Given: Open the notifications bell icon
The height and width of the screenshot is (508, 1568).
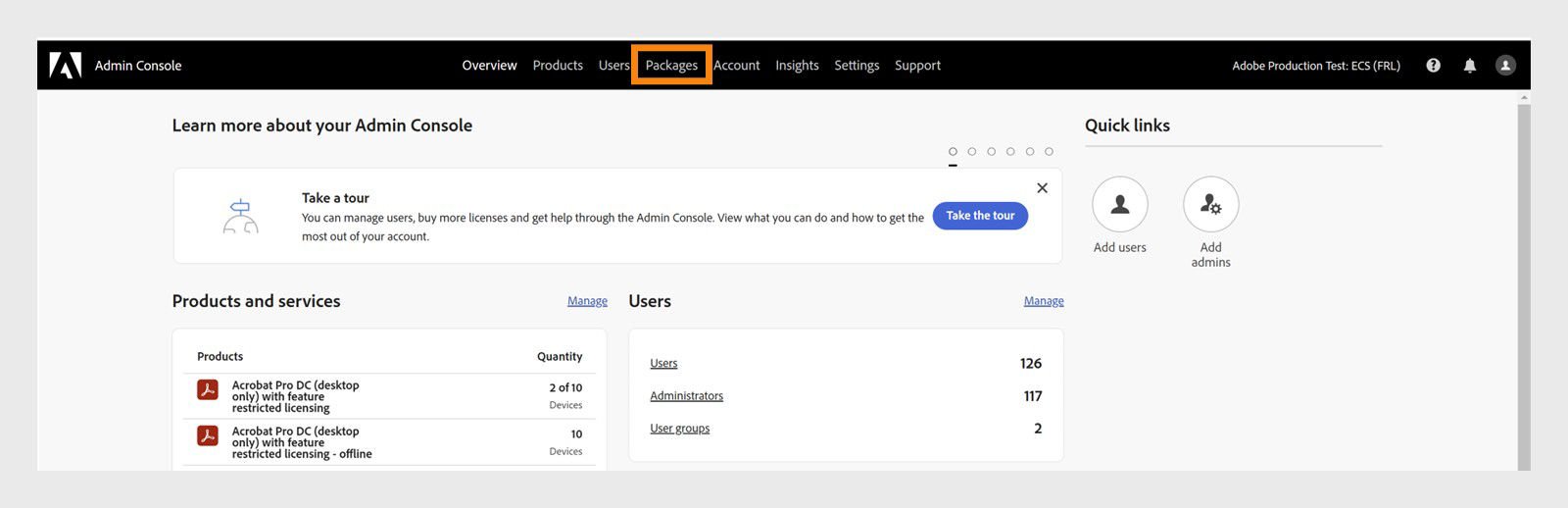Looking at the screenshot, I should 1470,65.
